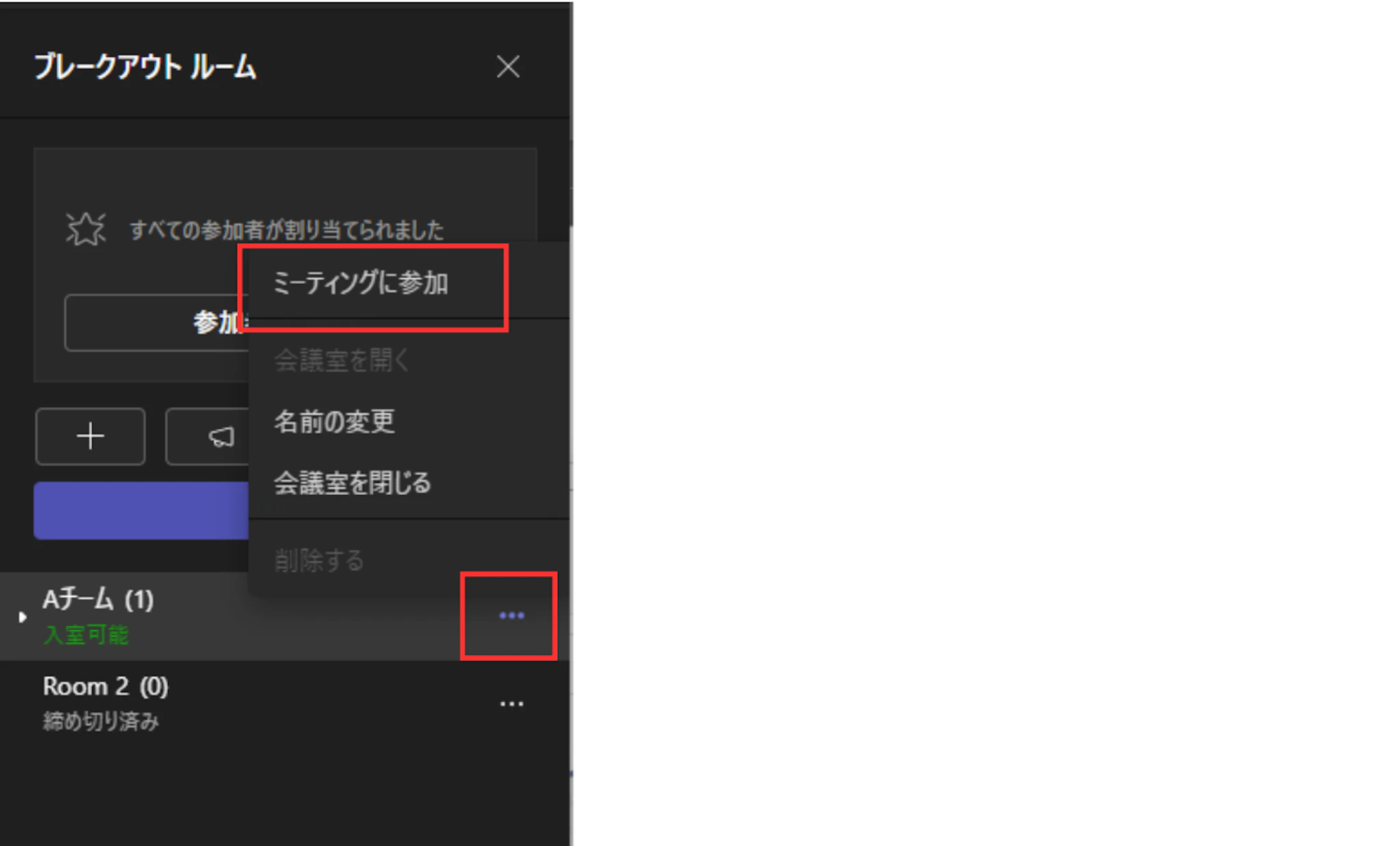Click the purple button above the rooms
Image resolution: width=1400 pixels, height=846 pixels.
[142, 511]
